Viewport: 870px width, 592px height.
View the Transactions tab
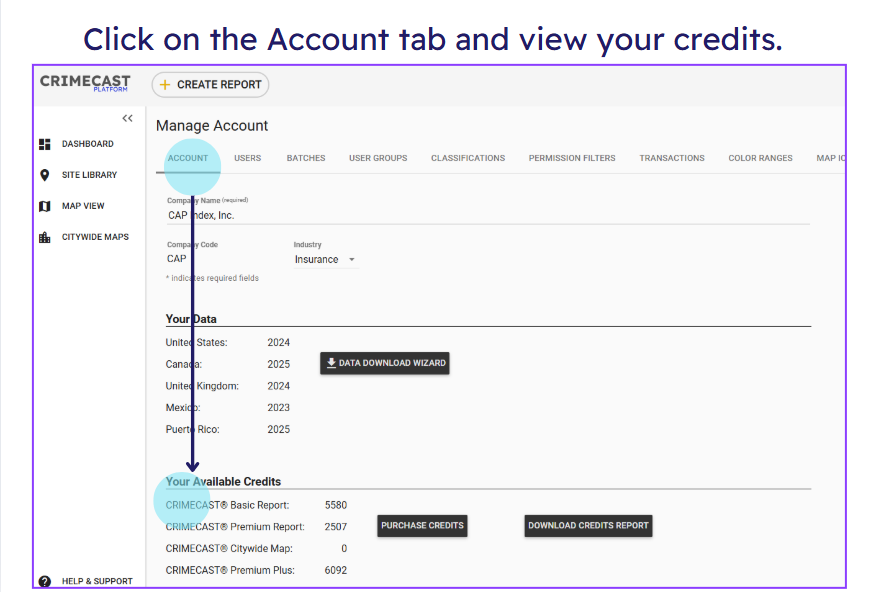pos(672,158)
